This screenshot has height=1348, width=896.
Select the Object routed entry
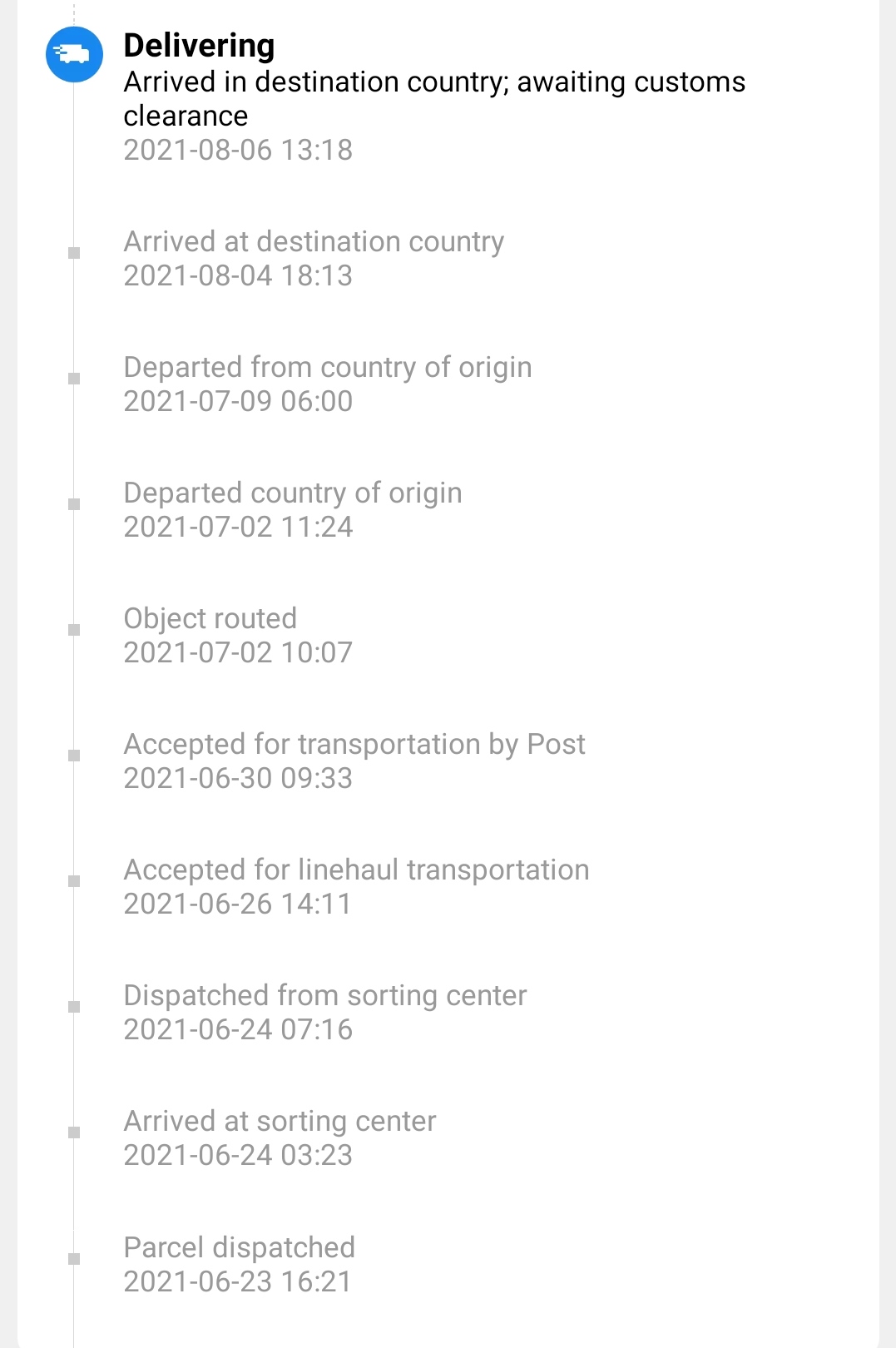coord(238,635)
